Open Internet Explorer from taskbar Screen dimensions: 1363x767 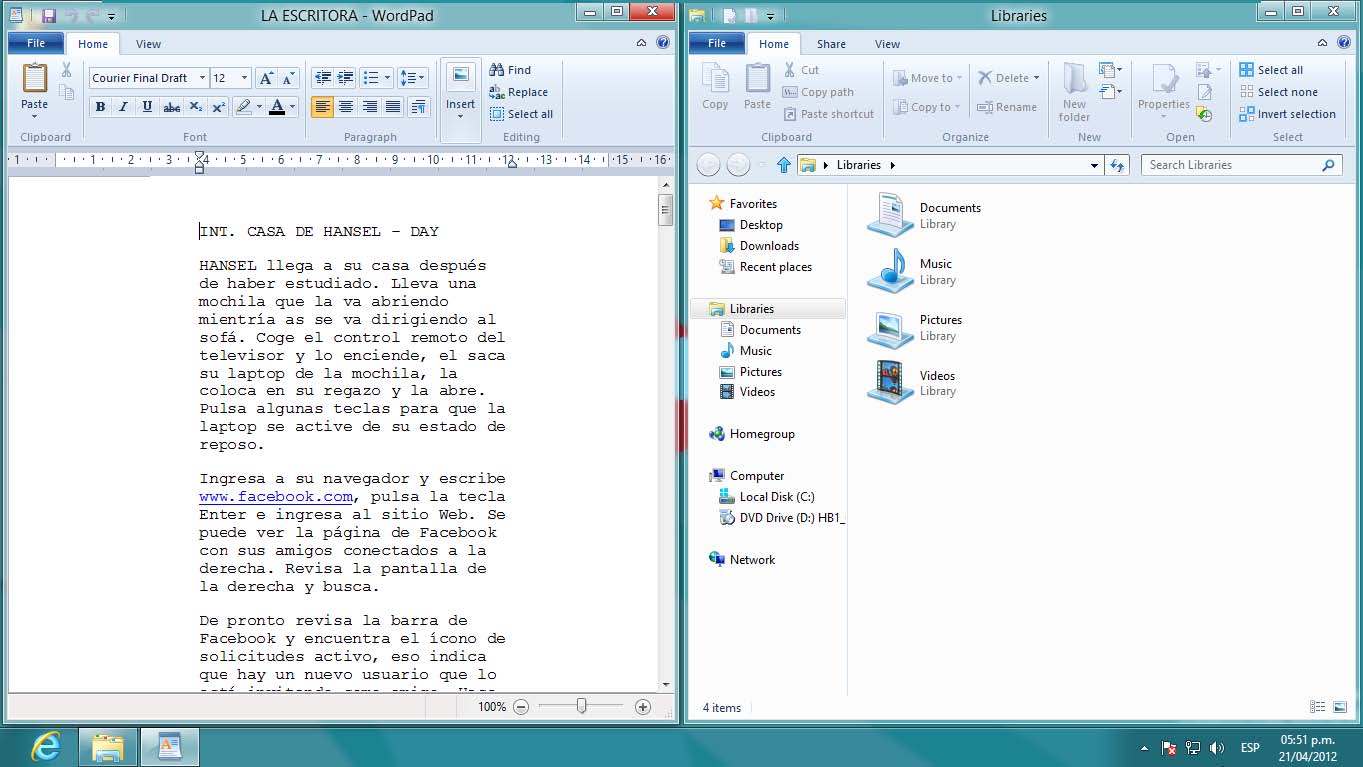[46, 746]
